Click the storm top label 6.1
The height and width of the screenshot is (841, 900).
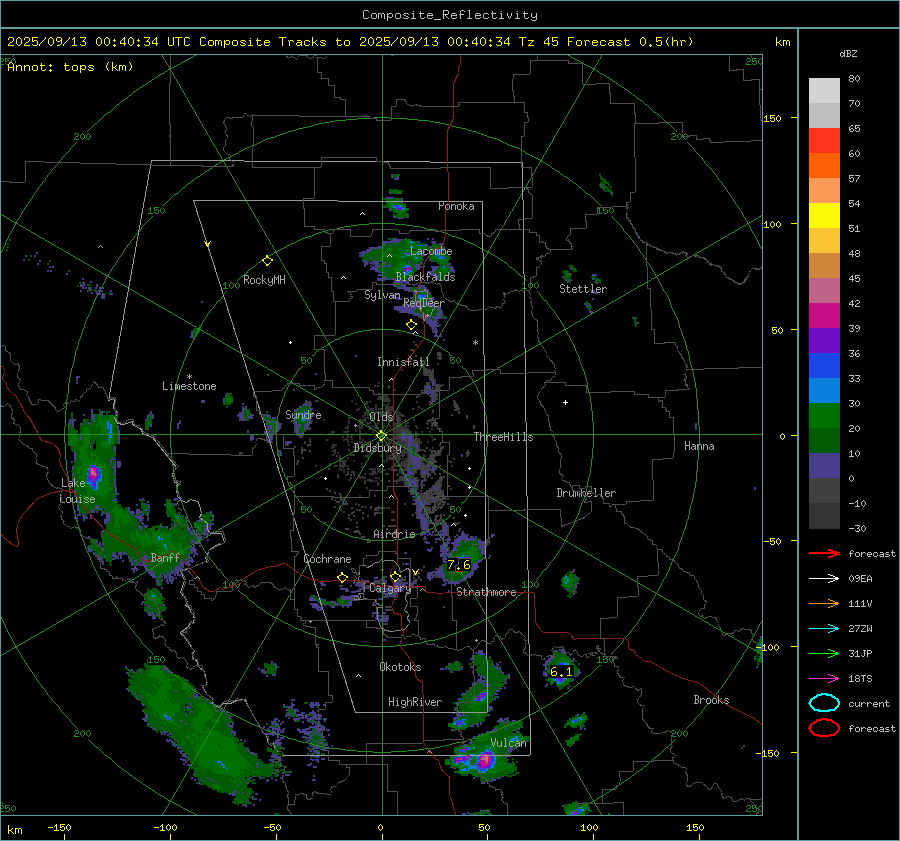(561, 672)
